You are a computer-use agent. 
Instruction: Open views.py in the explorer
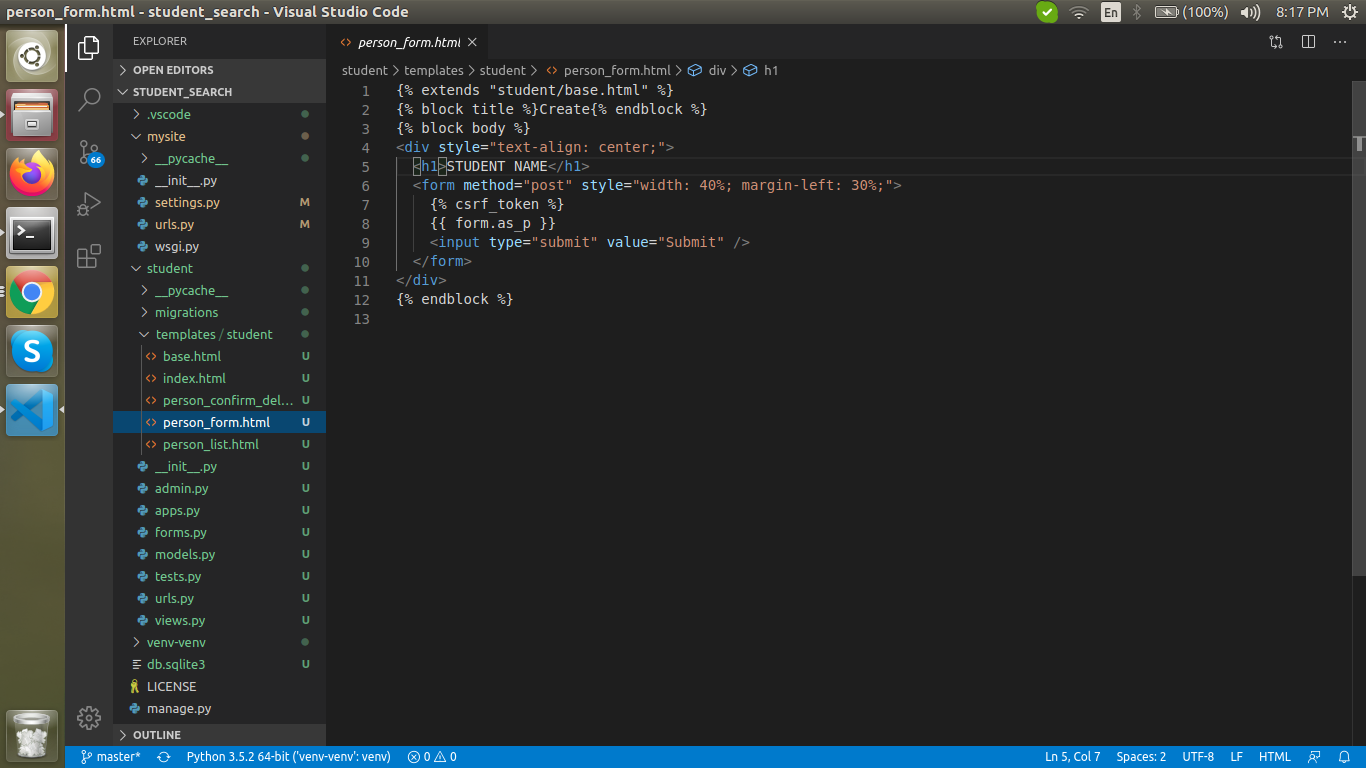[x=220, y=620]
